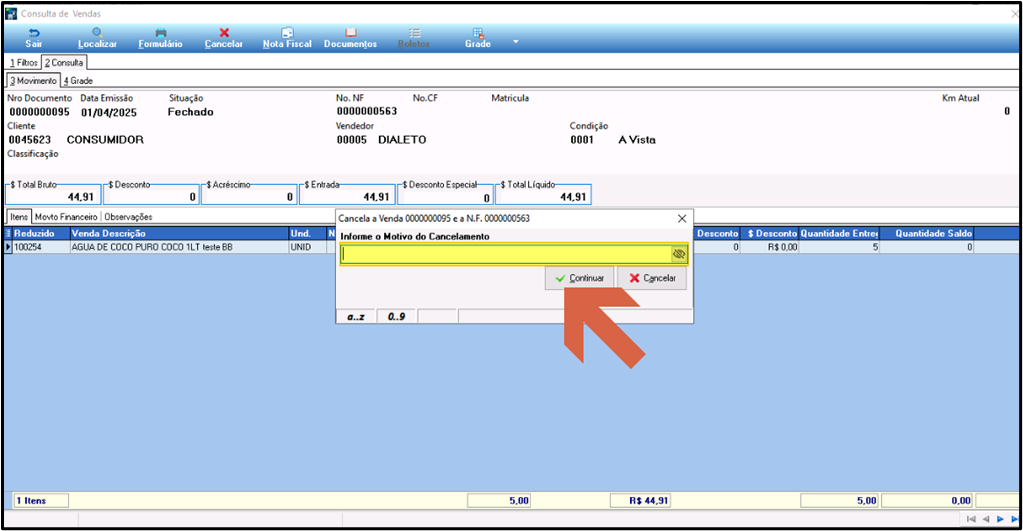This screenshot has width=1023, height=531.
Task: Click the Continuar button in dialog
Action: [579, 278]
